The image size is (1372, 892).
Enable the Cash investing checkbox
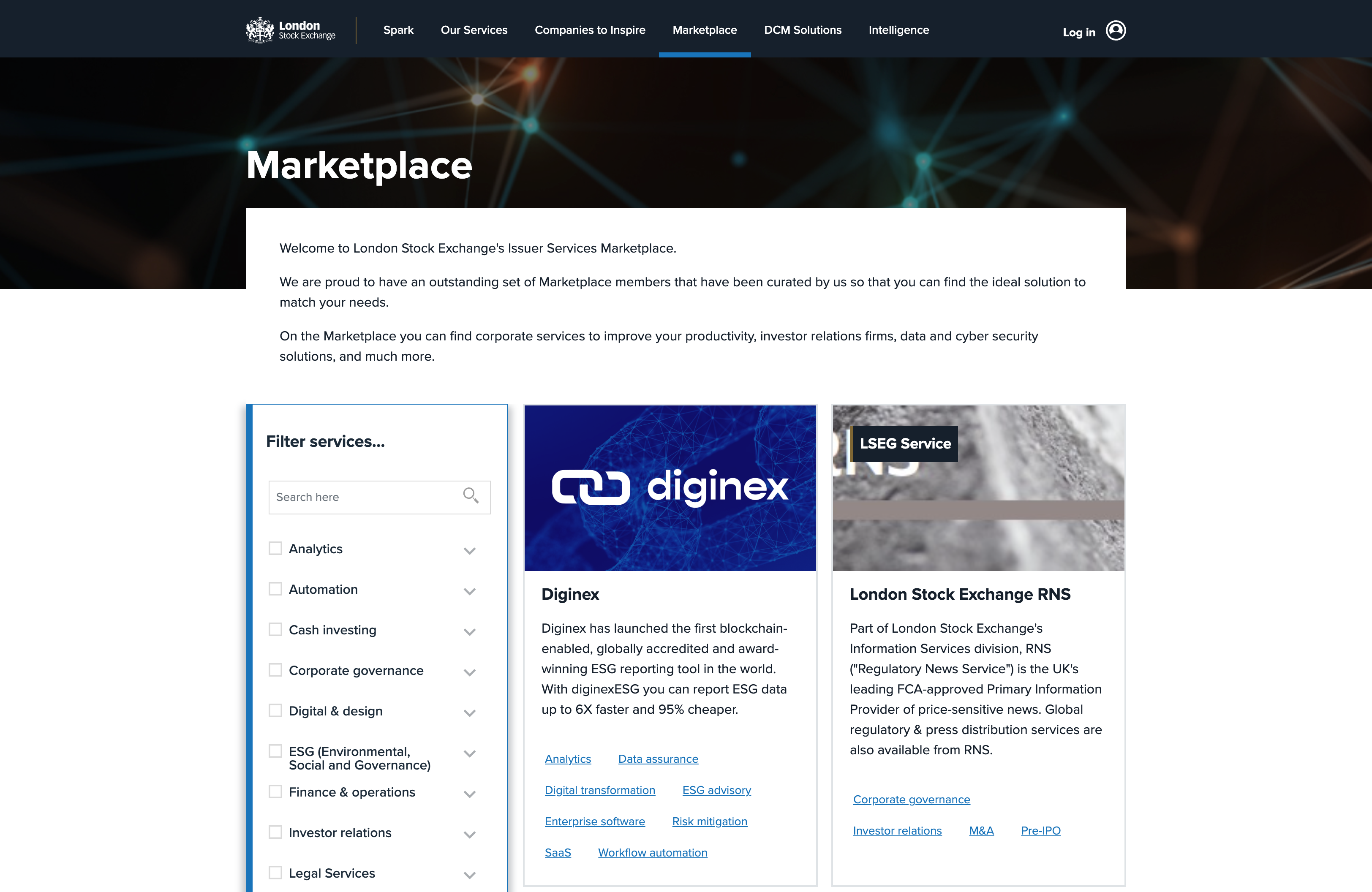(x=275, y=629)
